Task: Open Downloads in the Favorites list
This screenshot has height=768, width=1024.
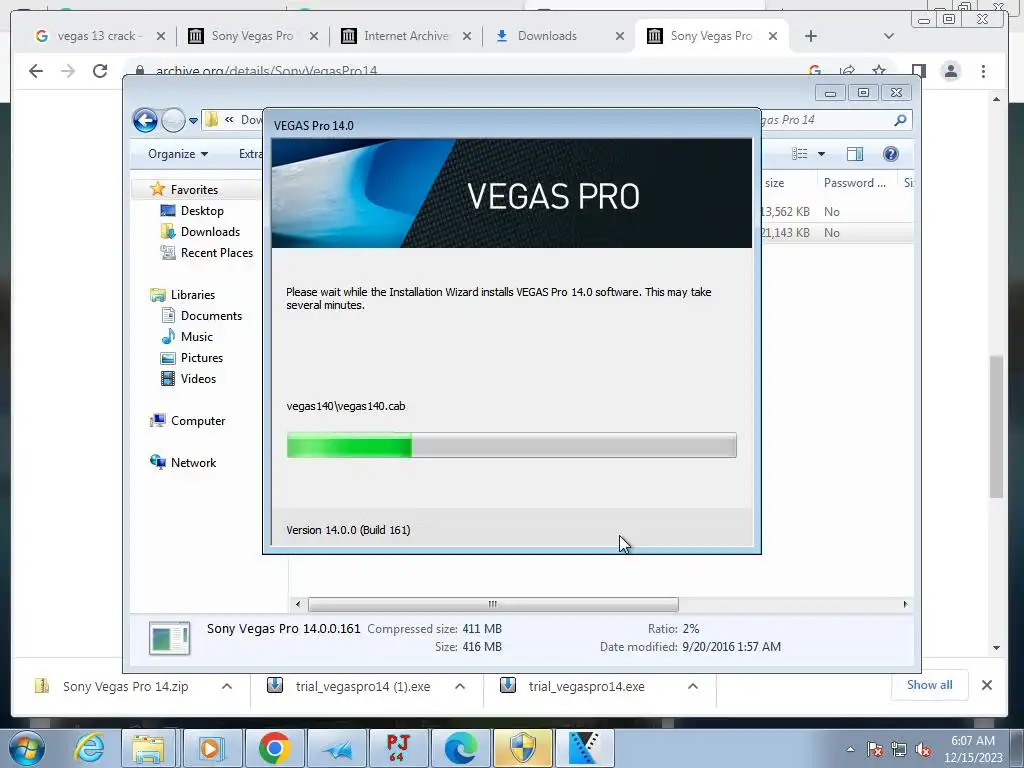Action: [210, 232]
